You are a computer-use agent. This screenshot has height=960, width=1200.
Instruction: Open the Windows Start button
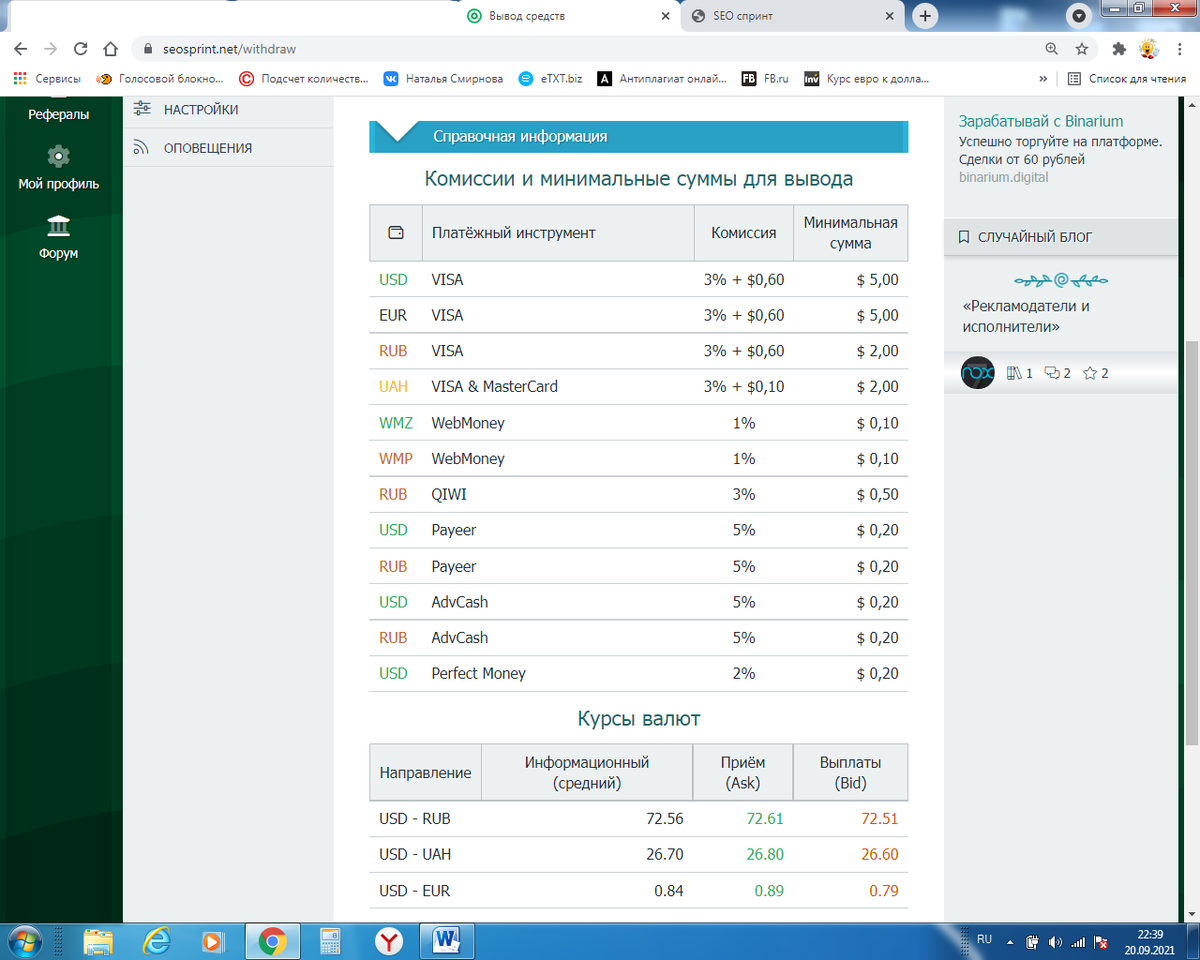pyautogui.click(x=23, y=941)
